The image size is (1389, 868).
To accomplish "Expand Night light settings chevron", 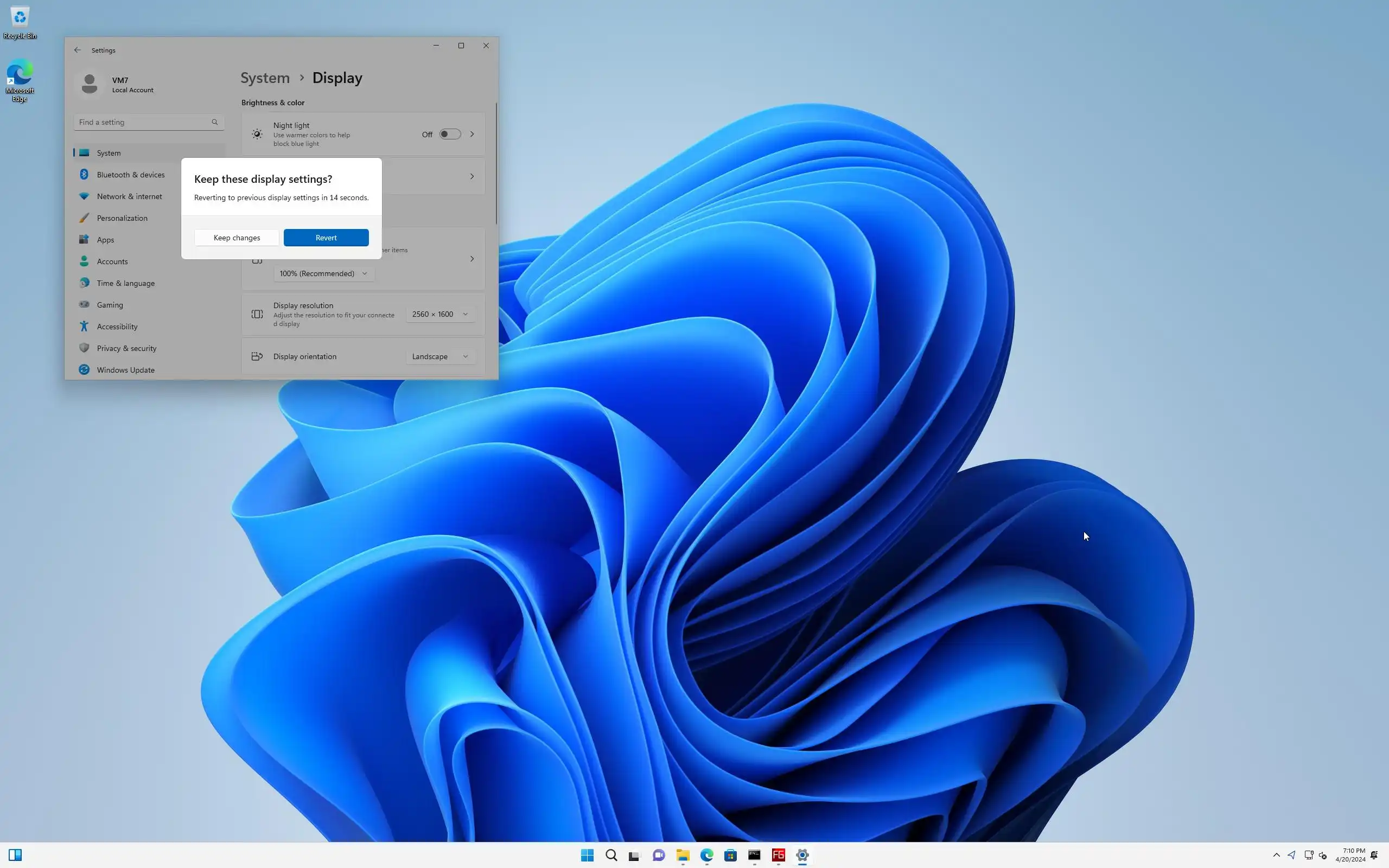I will click(x=472, y=135).
